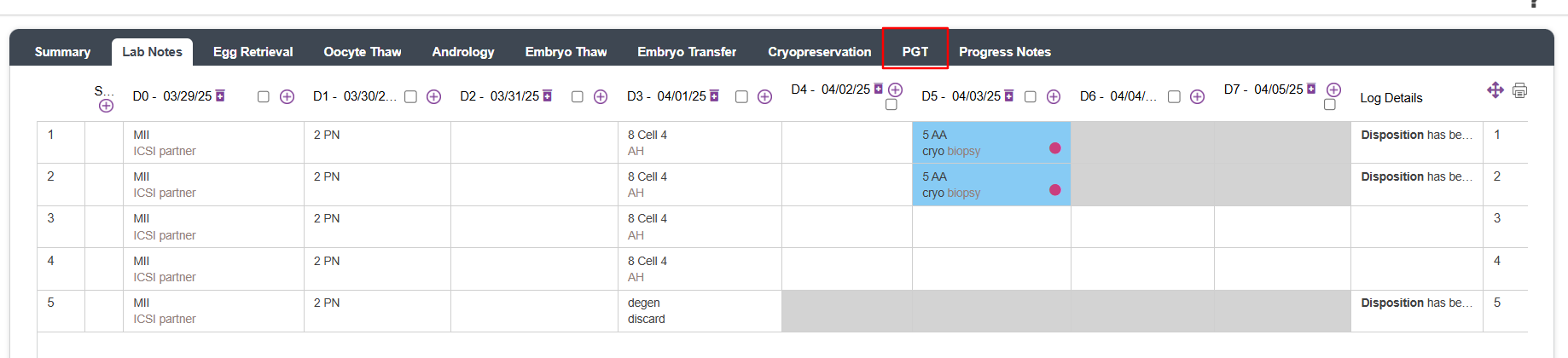The height and width of the screenshot is (358, 1568).
Task: Click the plus icon for D2 column
Action: tap(601, 97)
